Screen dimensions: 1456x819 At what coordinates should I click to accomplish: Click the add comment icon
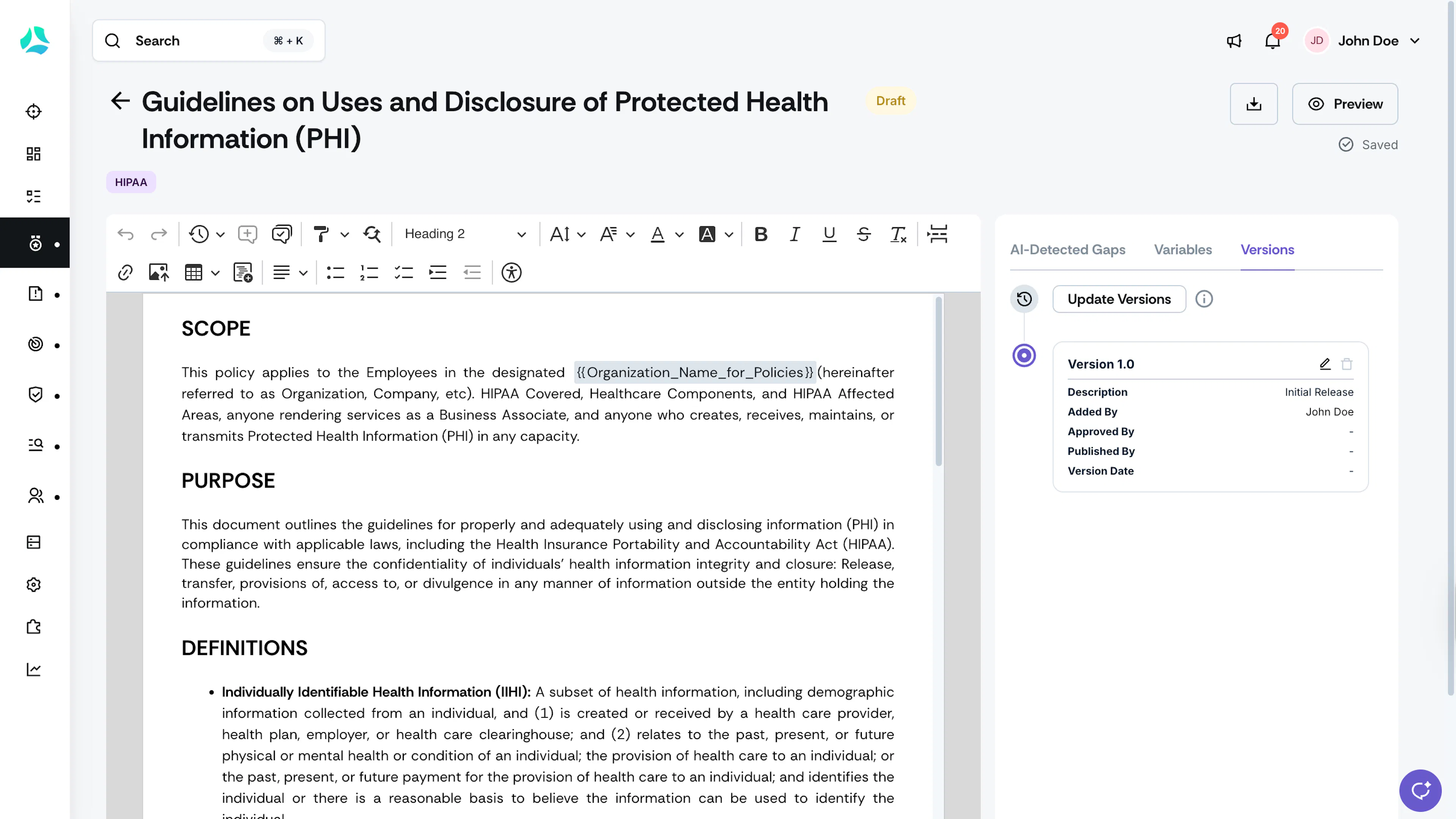248,234
